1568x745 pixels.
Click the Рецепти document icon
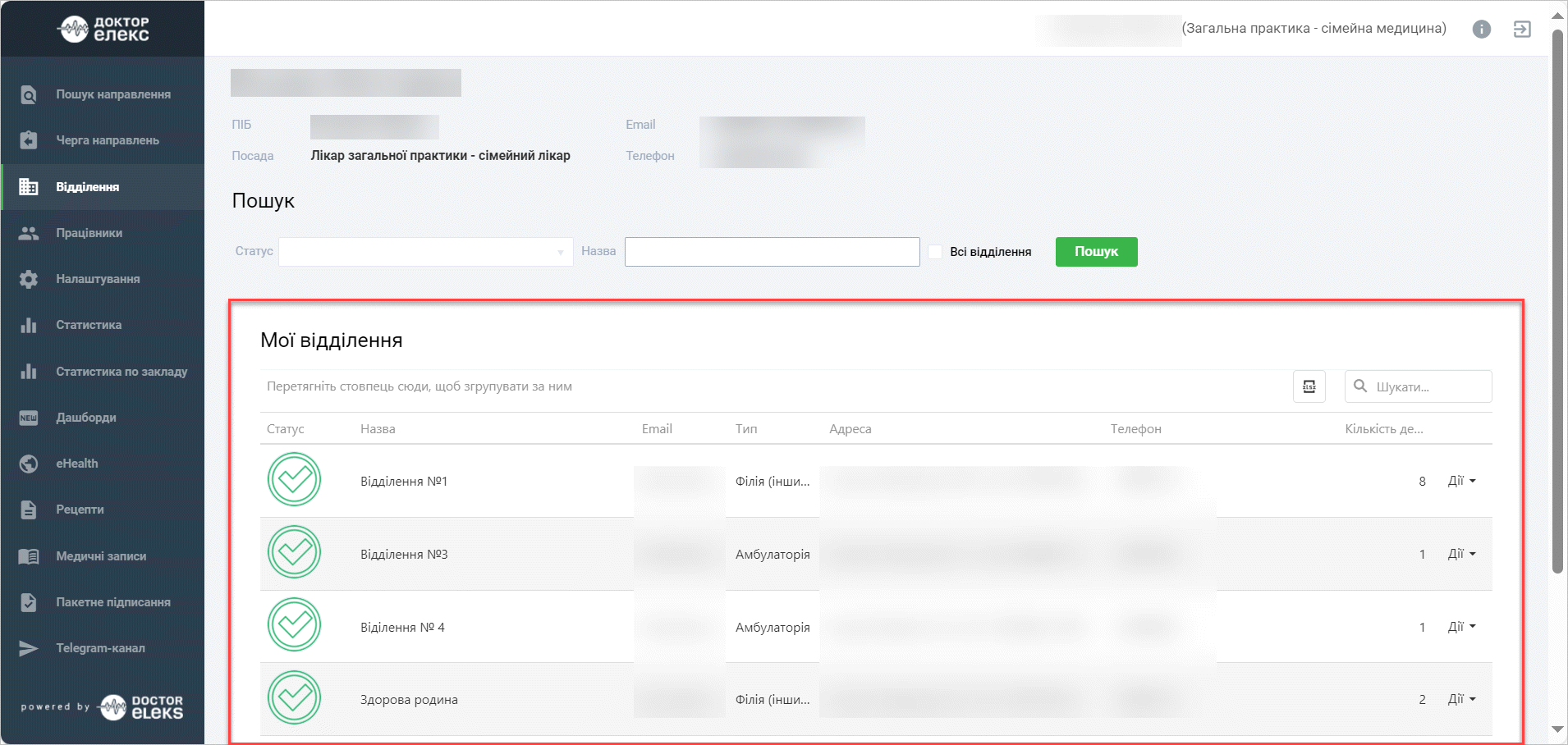click(x=29, y=510)
